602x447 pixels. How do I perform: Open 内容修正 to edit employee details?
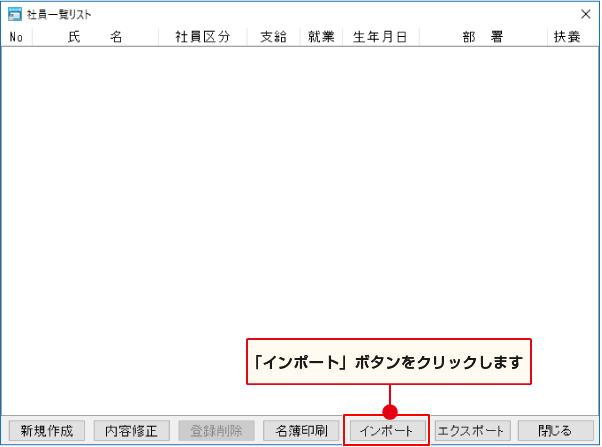pos(131,430)
